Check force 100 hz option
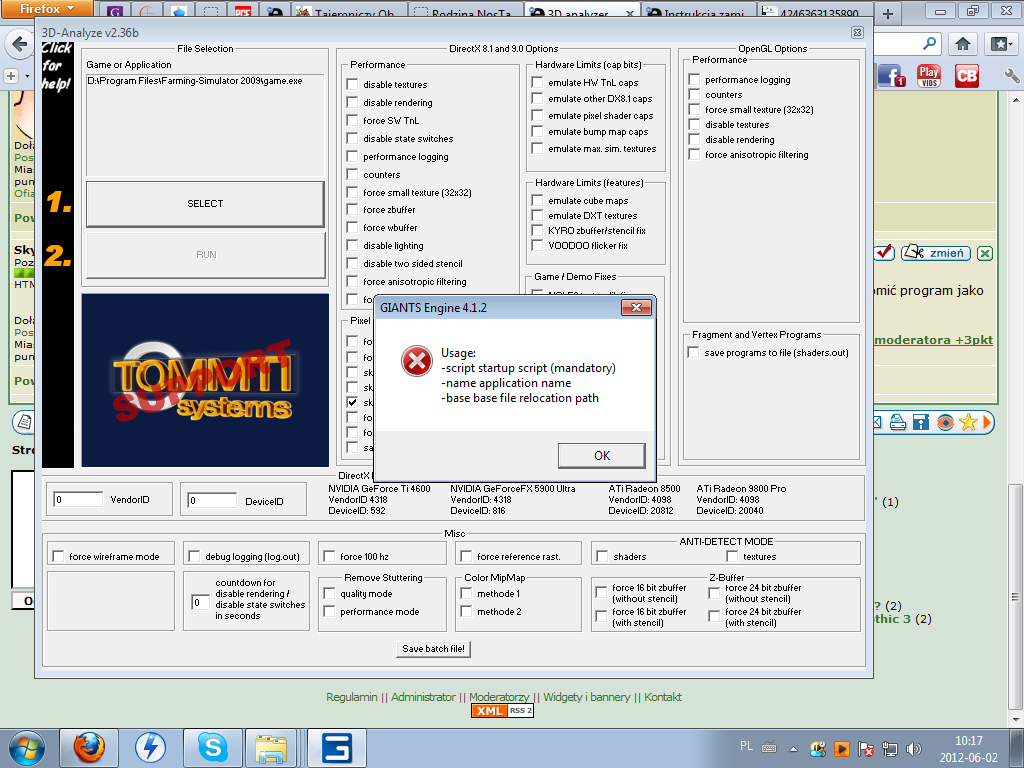The image size is (1024, 768). pos(329,556)
